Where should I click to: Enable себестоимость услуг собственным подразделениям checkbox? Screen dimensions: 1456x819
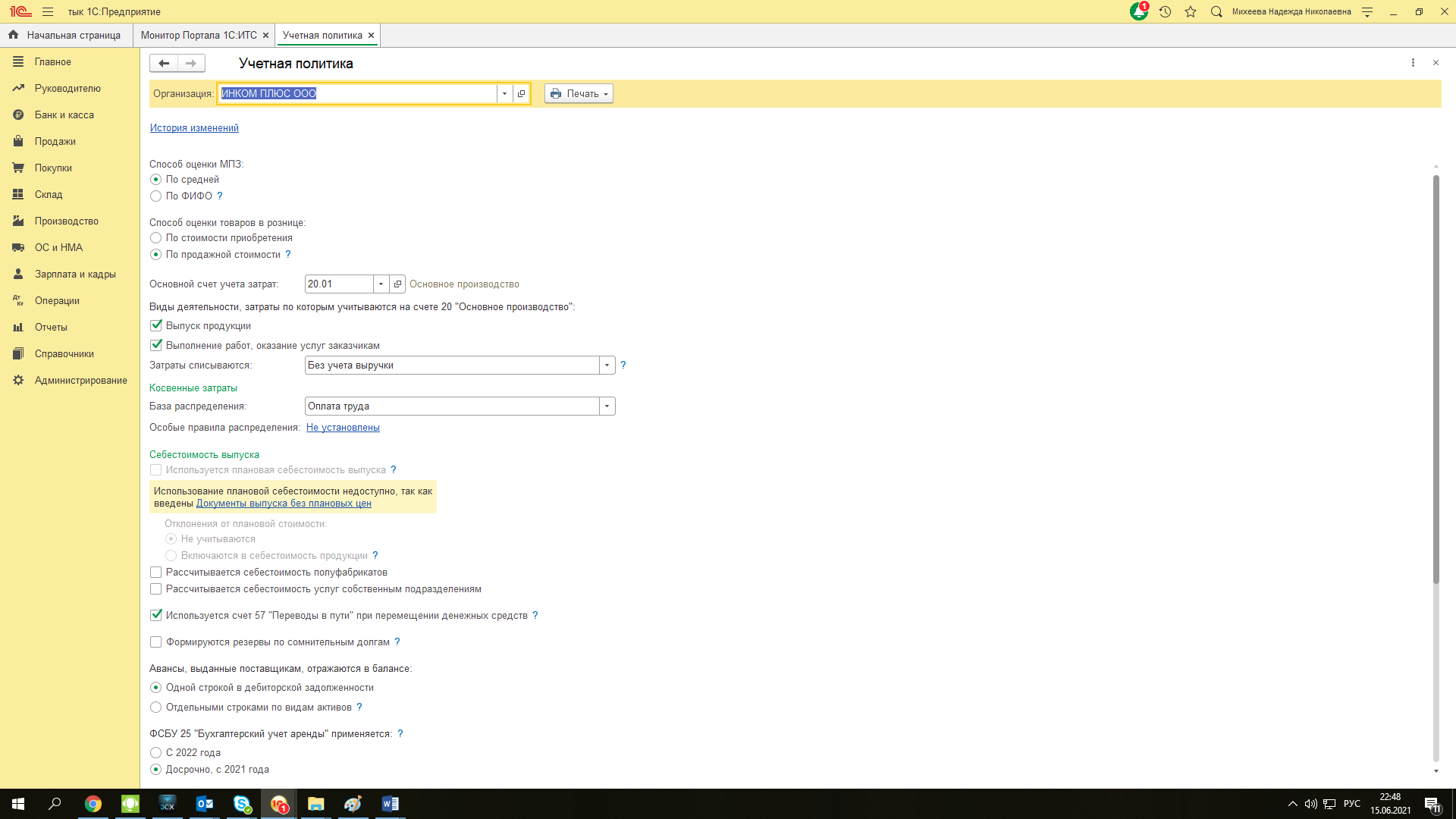[x=155, y=588]
